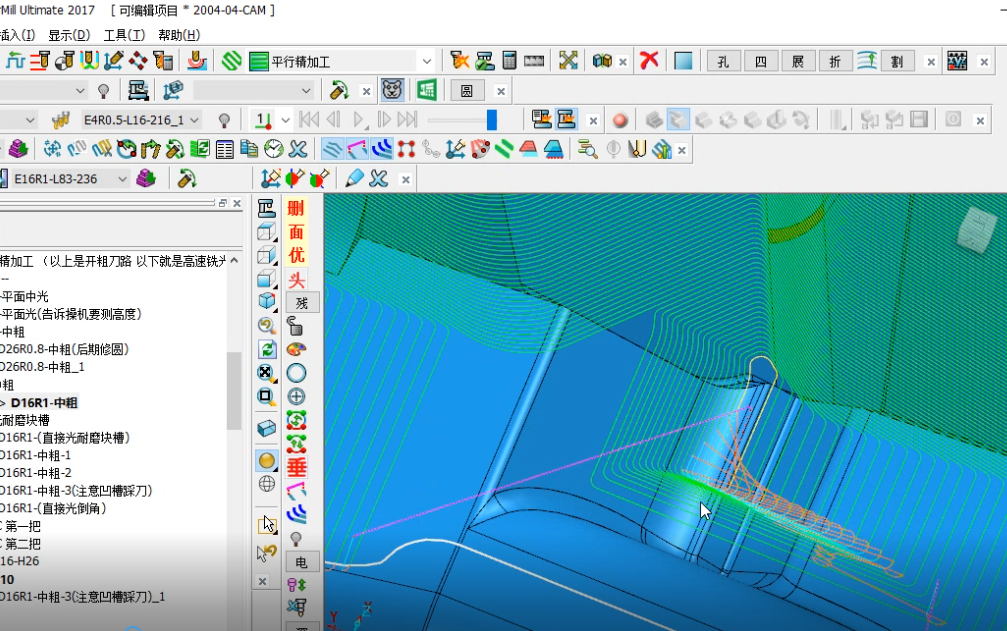Click the 电 button in side toolbar
Viewport: 1007px width, 631px height.
coord(301,562)
